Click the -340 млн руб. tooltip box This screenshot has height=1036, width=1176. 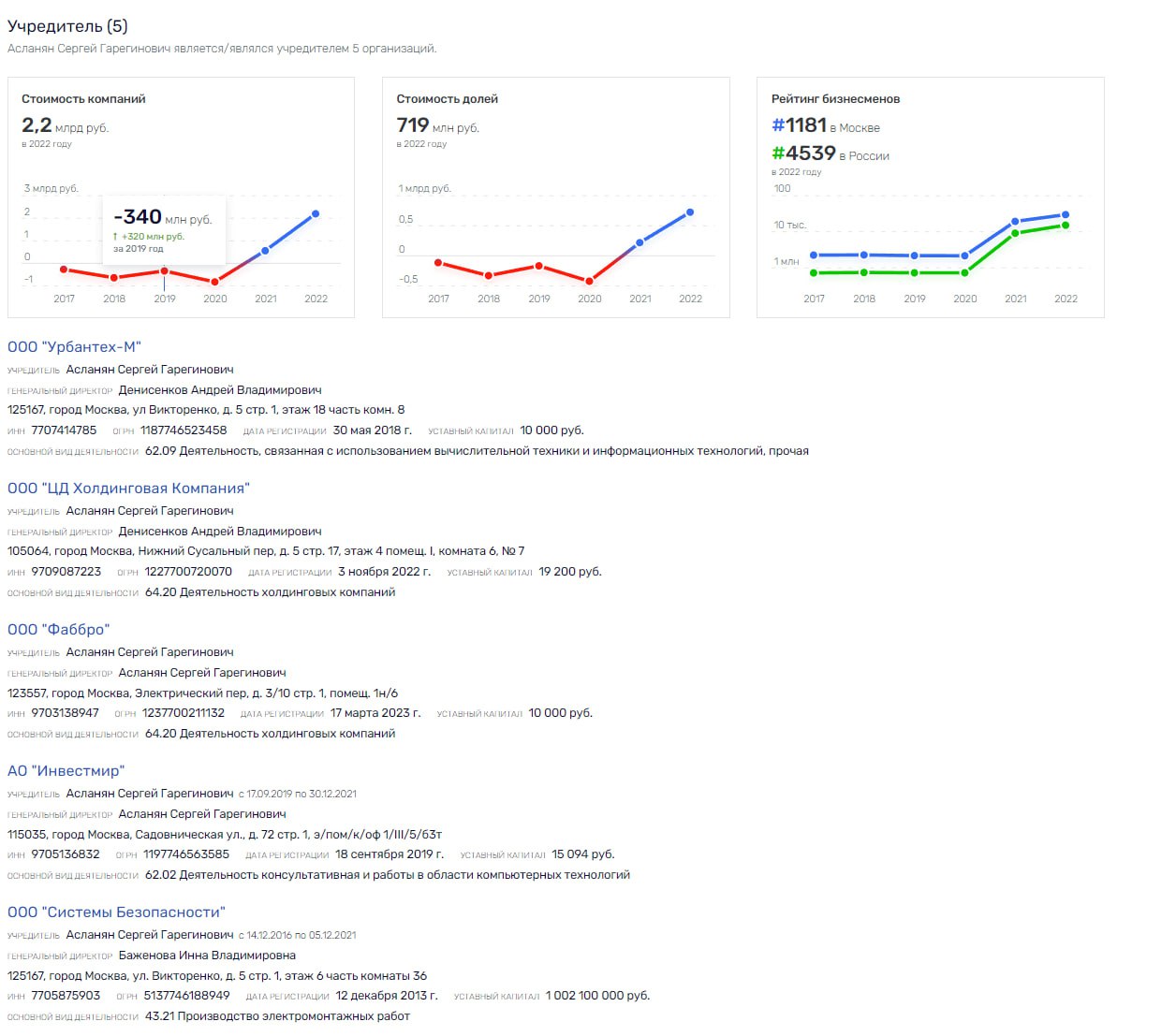tap(166, 230)
